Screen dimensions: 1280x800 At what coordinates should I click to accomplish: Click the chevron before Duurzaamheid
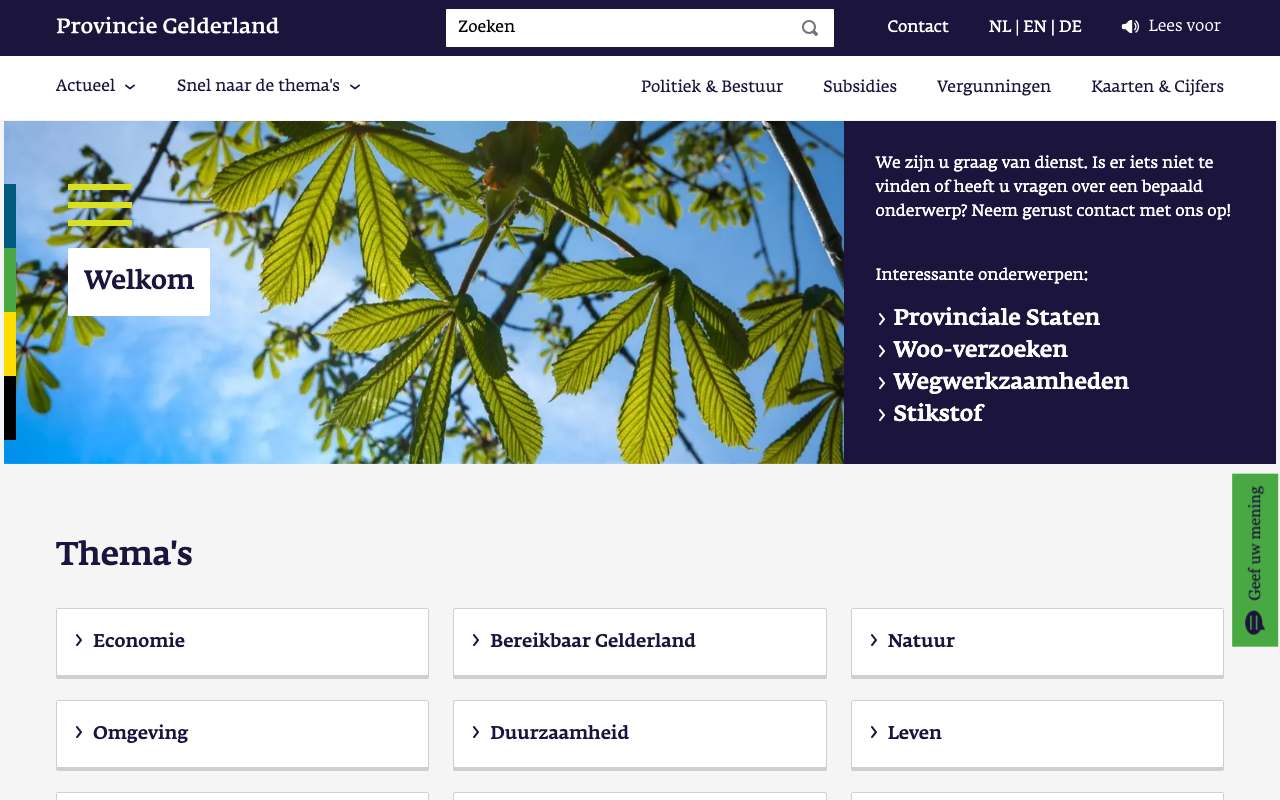tap(476, 732)
